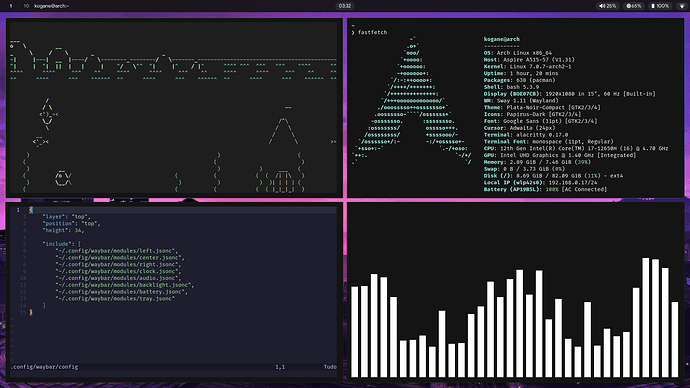Click the kogane@arch:~ window title in bar
Screen dimensions: 690x388
(51, 6)
